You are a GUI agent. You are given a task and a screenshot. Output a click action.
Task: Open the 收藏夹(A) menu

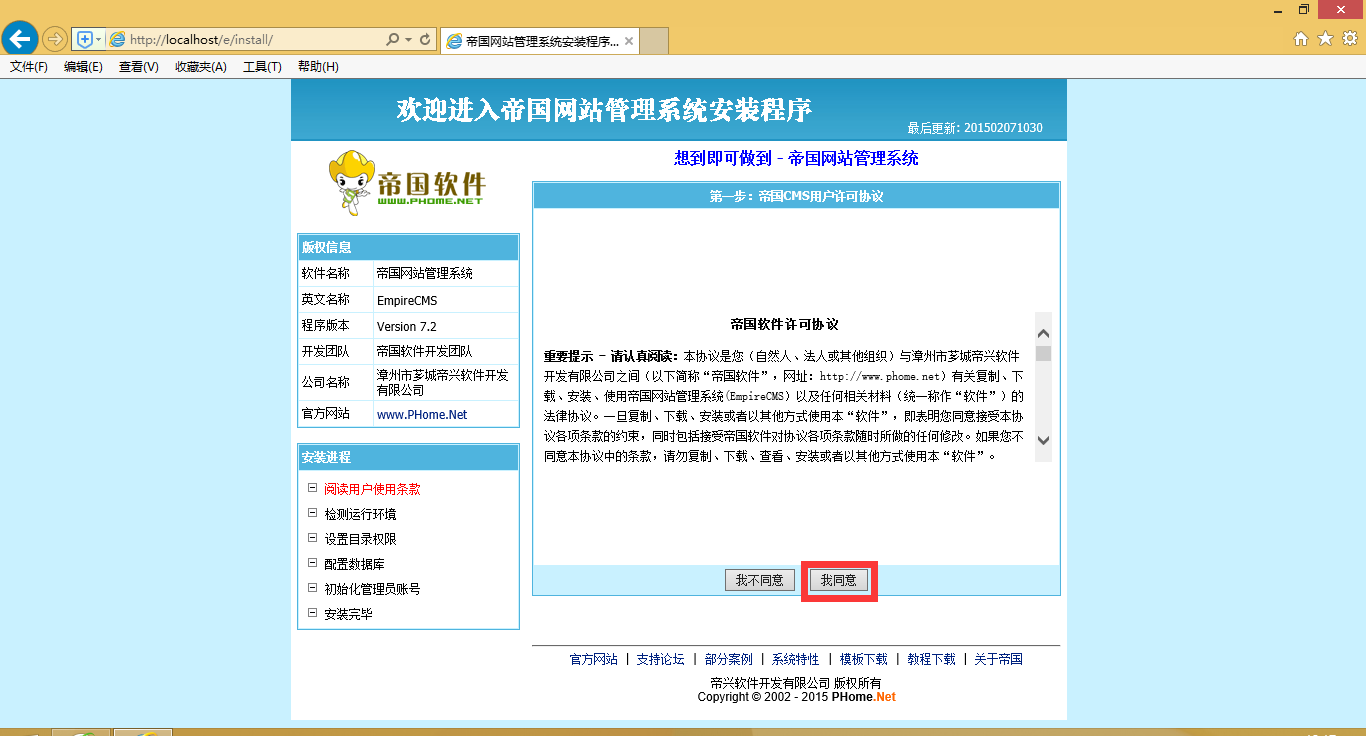200,67
